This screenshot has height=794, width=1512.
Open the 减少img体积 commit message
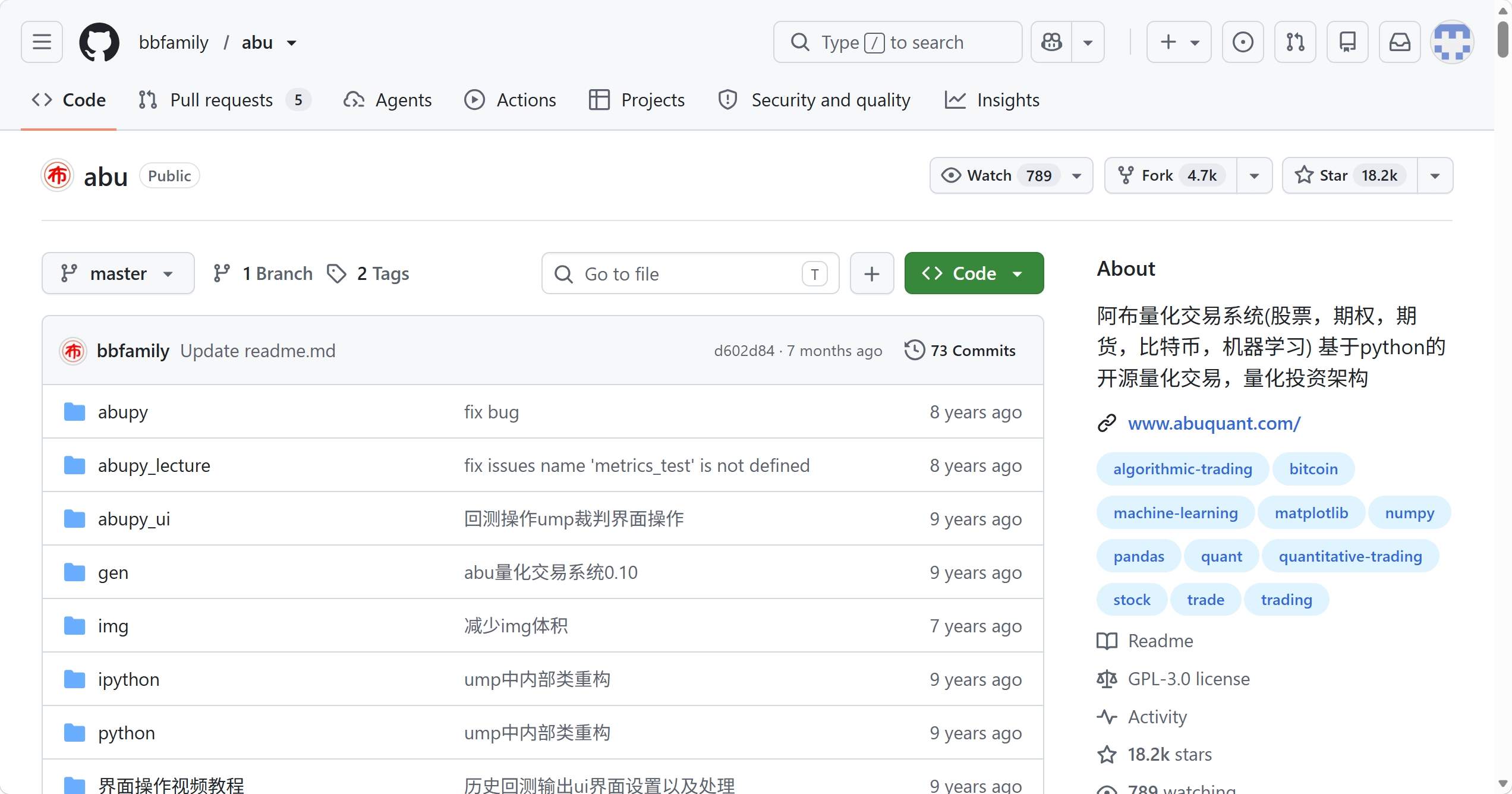(516, 626)
